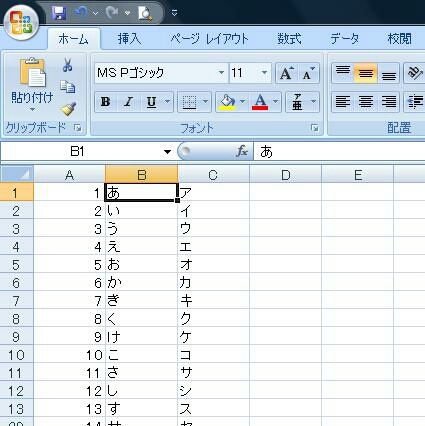425x426 pixels.
Task: Toggle underline formatting
Action: click(152, 102)
